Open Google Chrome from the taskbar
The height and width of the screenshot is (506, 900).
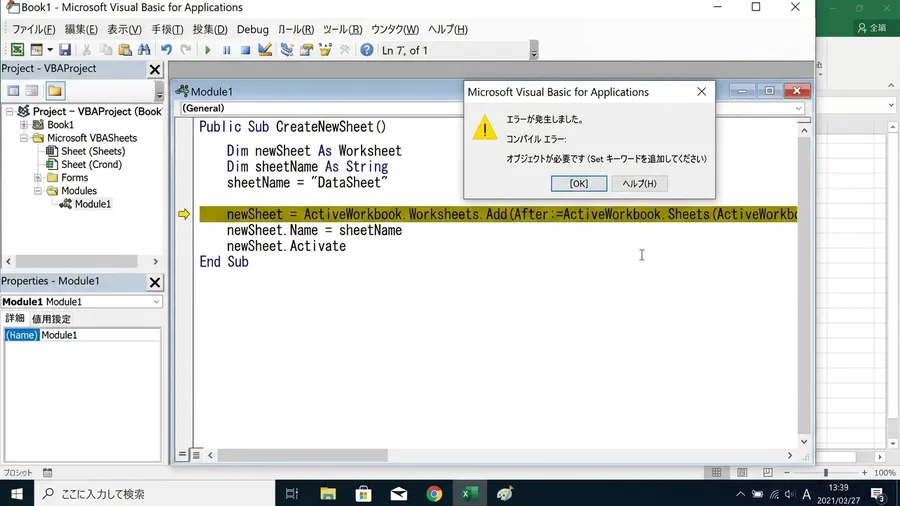435,493
